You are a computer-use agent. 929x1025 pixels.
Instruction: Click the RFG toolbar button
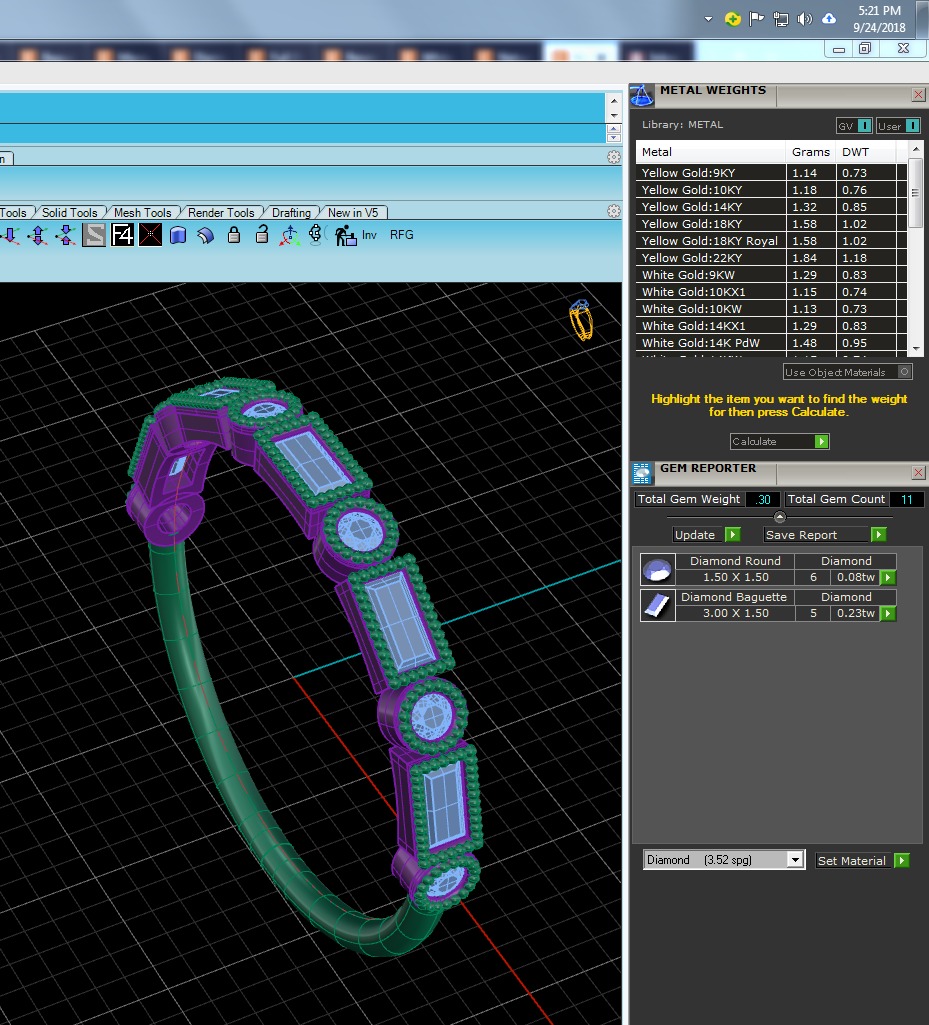(x=401, y=235)
